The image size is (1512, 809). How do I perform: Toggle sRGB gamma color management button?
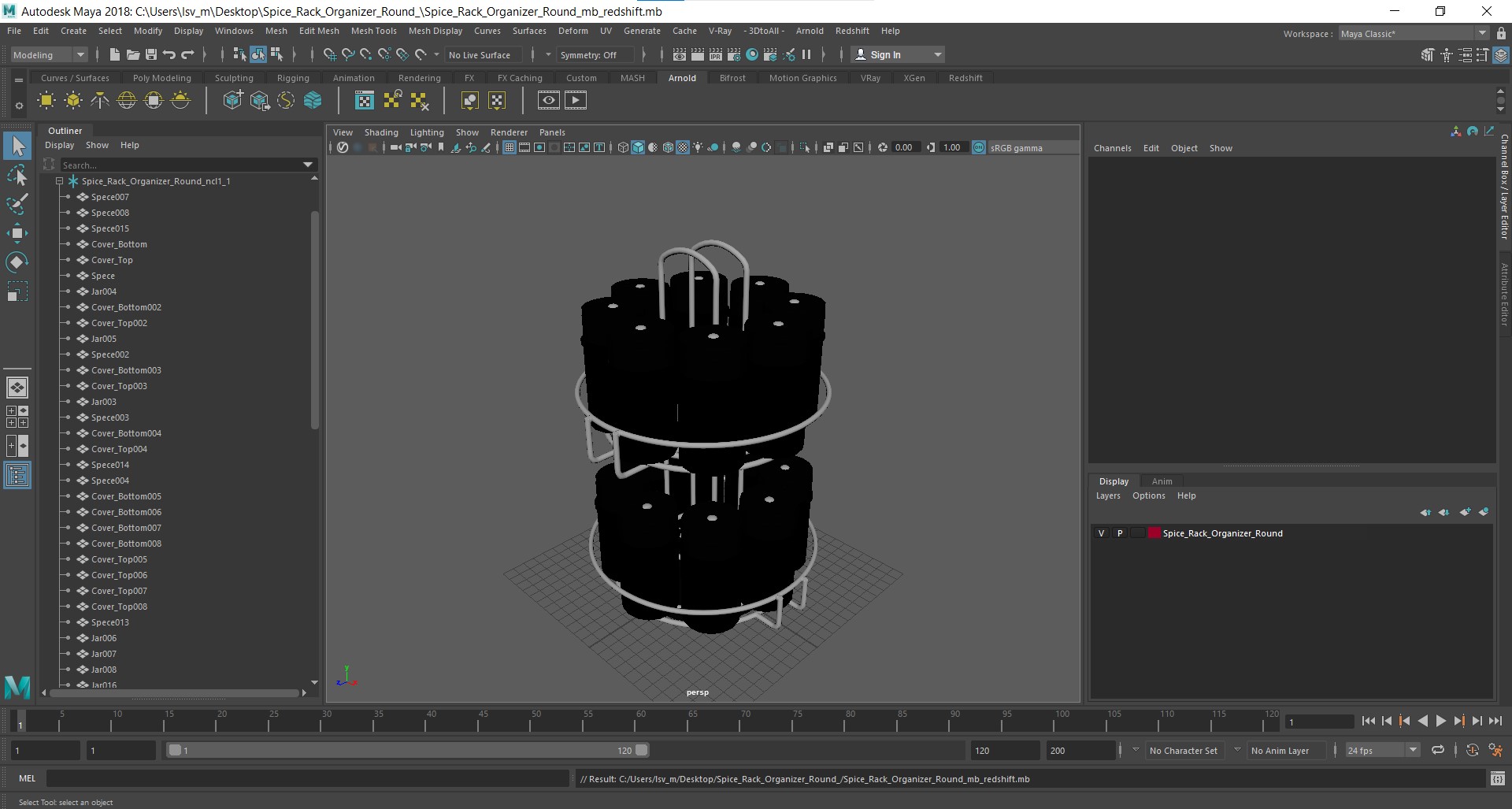point(979,147)
